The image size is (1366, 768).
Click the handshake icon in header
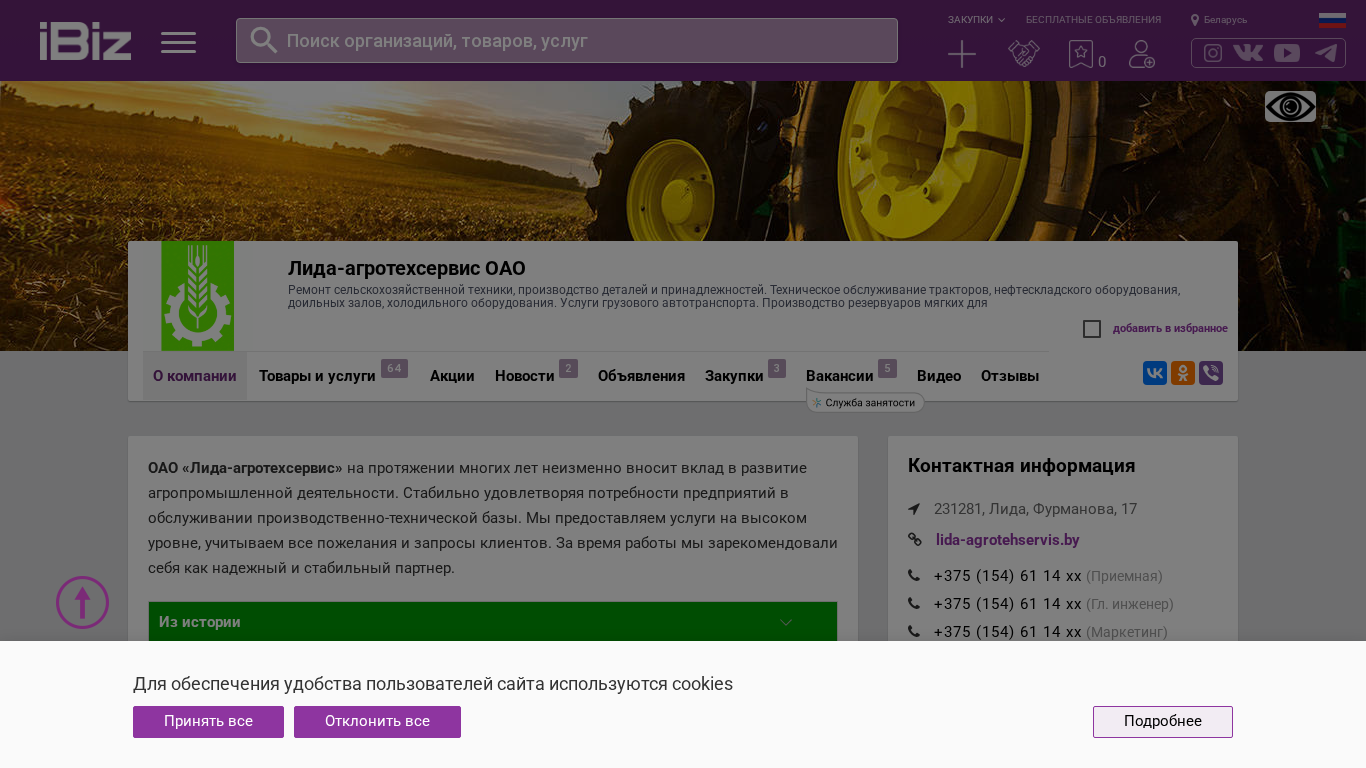(1023, 54)
